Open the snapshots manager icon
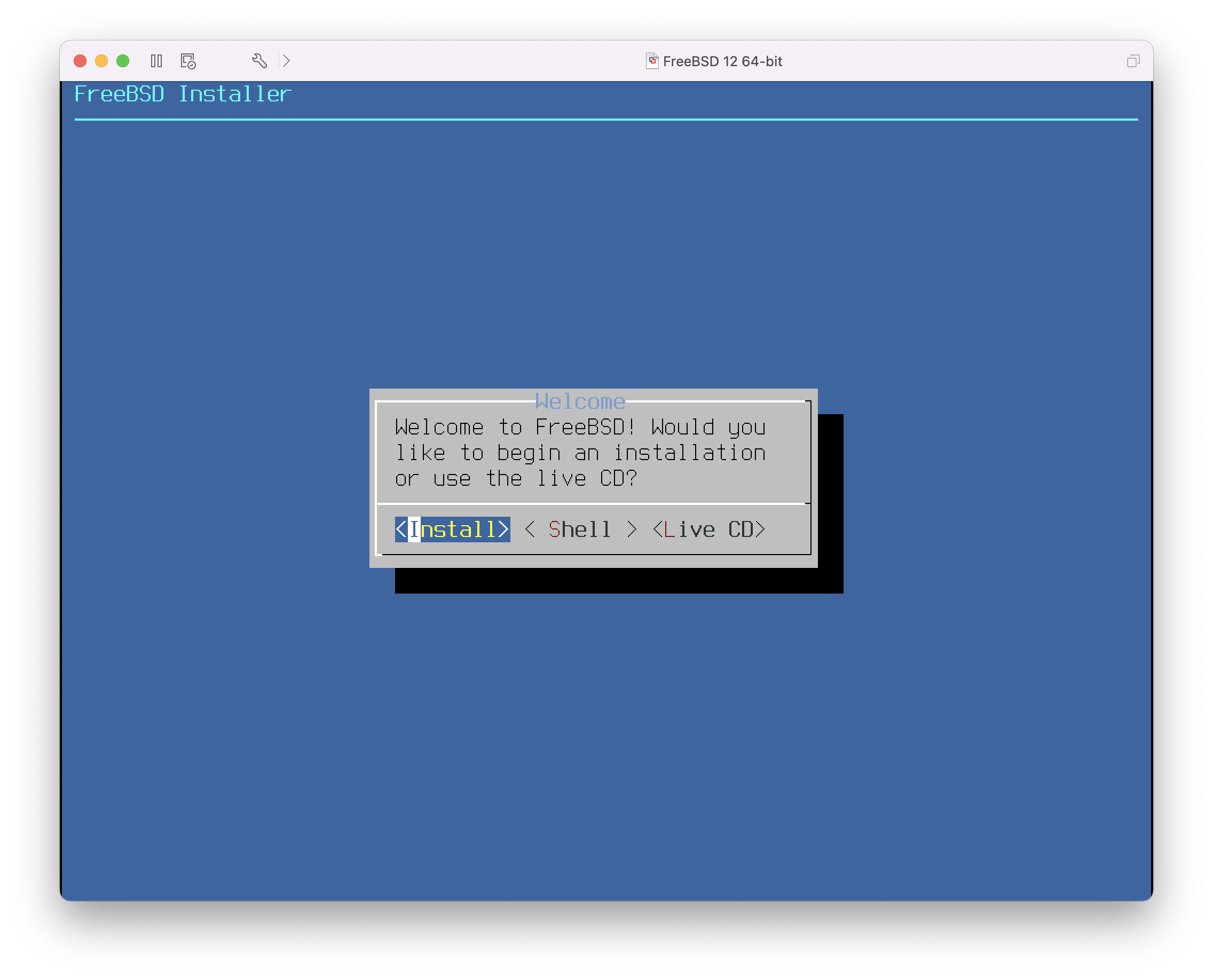This screenshot has width=1213, height=980. 188,61
